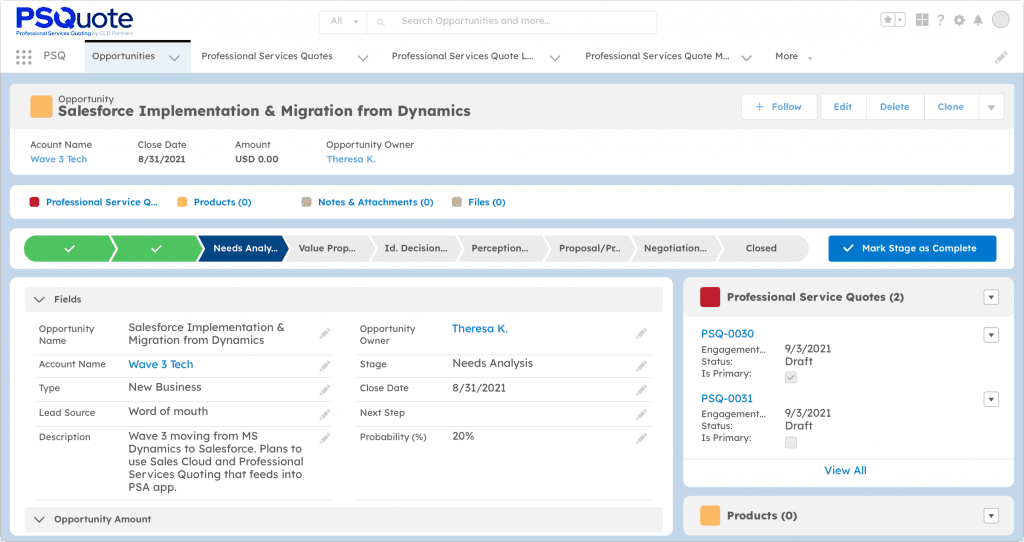Click the orange Products panel icon
This screenshot has height=542, width=1024.
[x=710, y=516]
